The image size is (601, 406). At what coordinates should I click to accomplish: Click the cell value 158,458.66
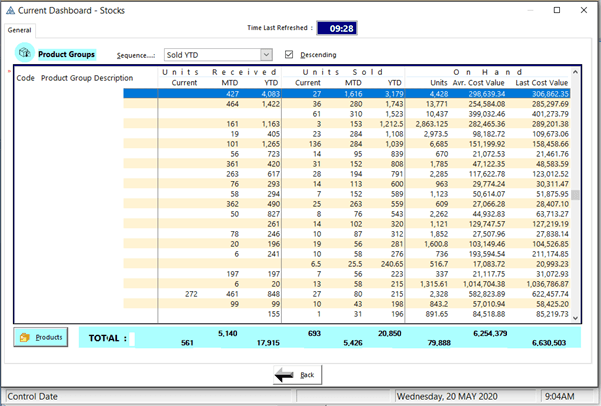pyautogui.click(x=550, y=144)
